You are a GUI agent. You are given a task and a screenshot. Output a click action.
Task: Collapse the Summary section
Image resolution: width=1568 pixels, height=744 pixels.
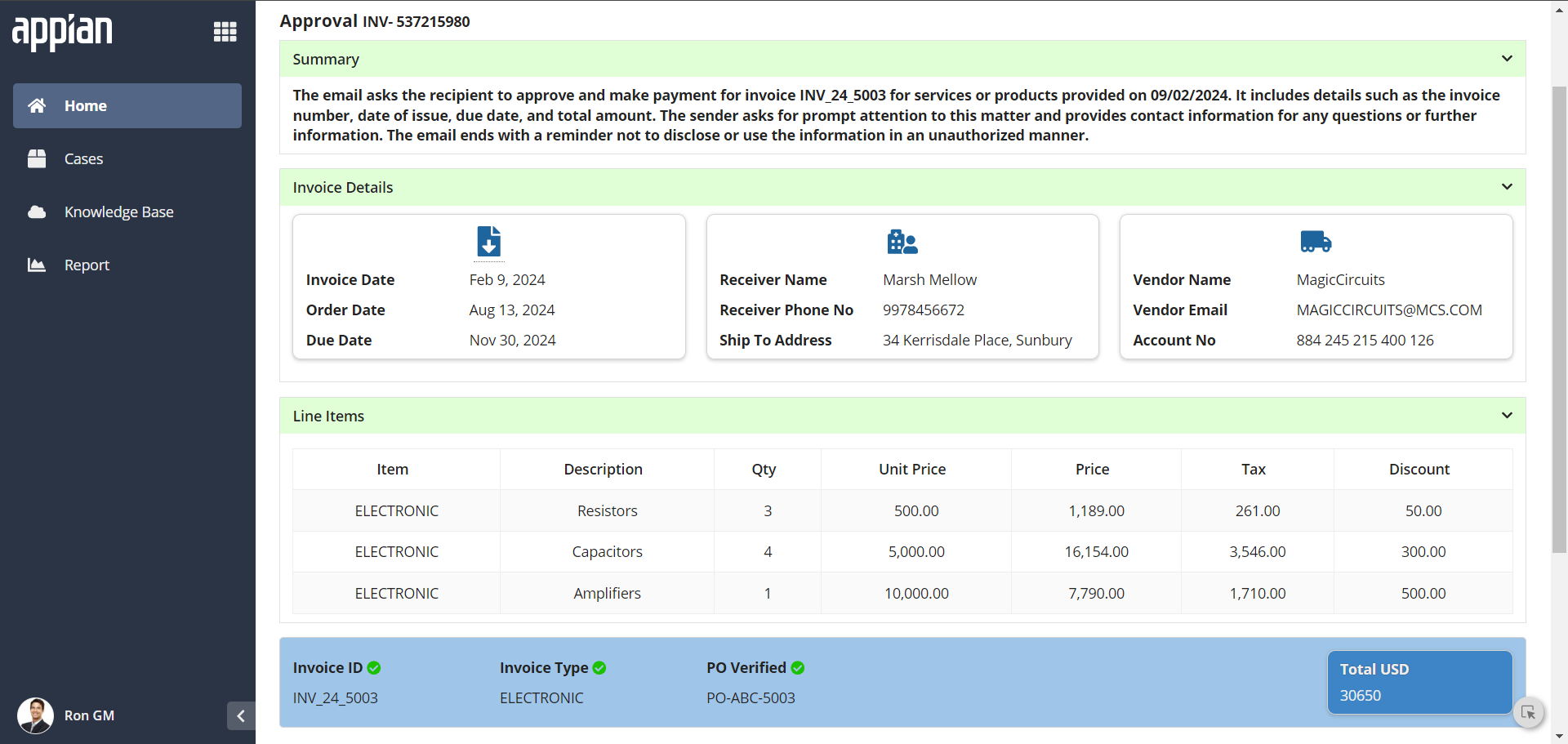tap(1507, 59)
